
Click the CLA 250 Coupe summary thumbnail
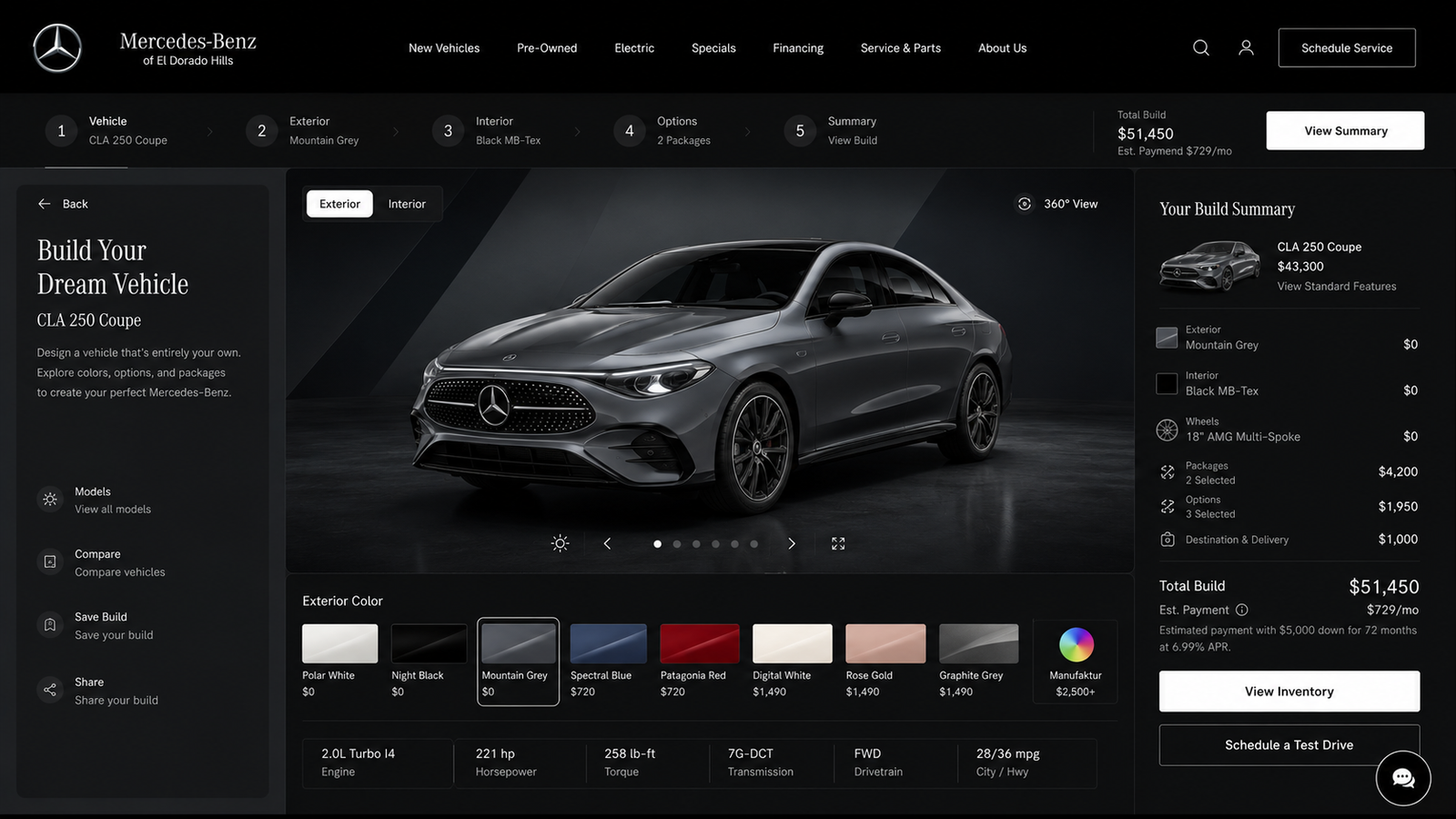pyautogui.click(x=1209, y=266)
